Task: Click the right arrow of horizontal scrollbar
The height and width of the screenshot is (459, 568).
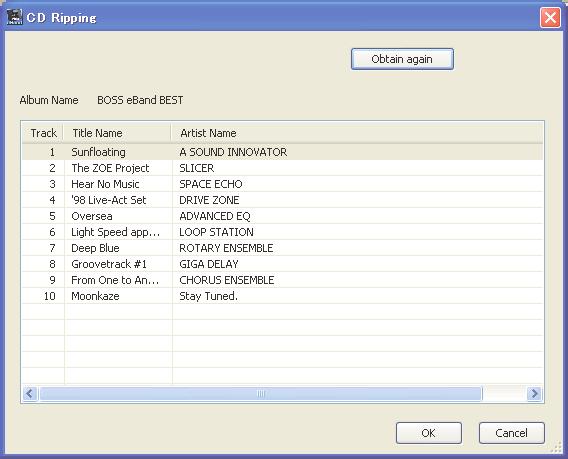Action: click(x=534, y=393)
